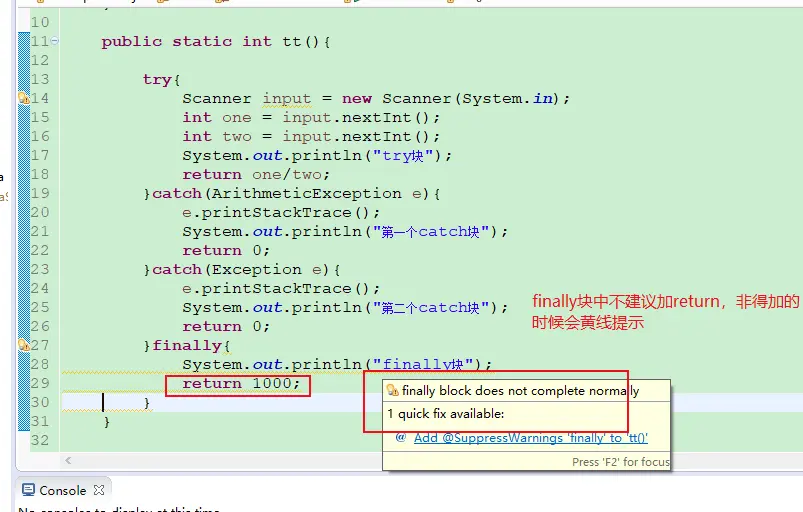The height and width of the screenshot is (512, 803).
Task: Apply the Add @SuppressWarnings 'finally' quick fix
Action: (531, 438)
